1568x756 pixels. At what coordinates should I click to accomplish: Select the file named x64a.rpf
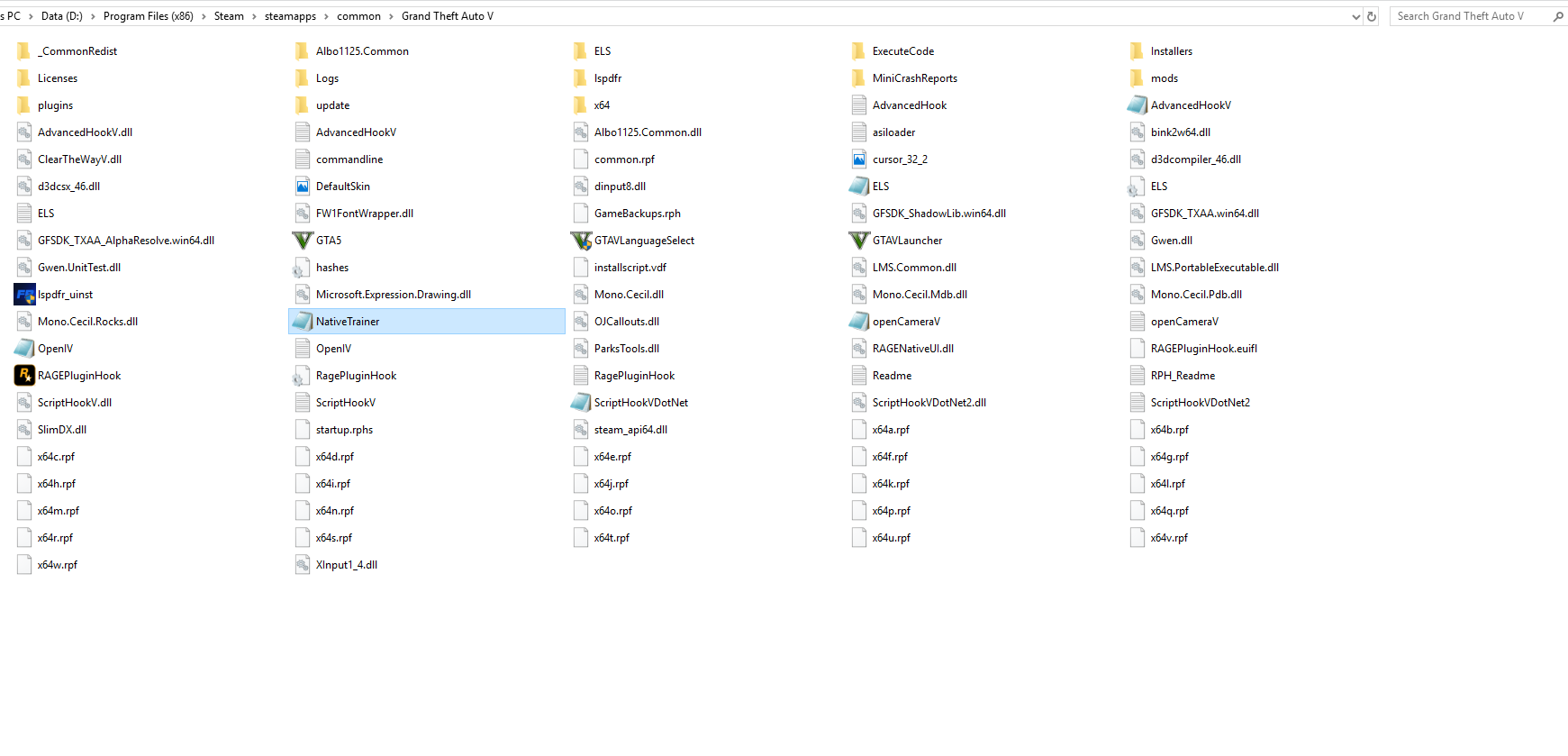pos(891,430)
